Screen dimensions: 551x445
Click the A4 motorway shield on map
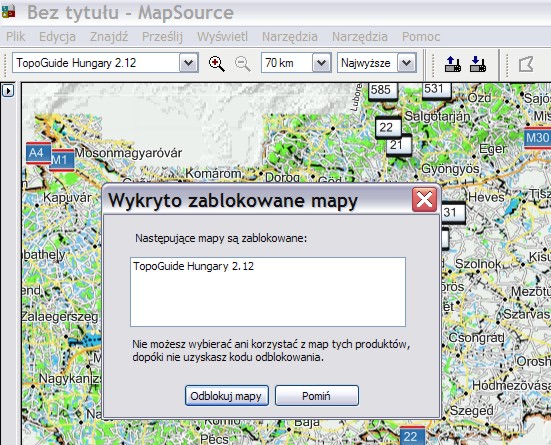coord(38,153)
